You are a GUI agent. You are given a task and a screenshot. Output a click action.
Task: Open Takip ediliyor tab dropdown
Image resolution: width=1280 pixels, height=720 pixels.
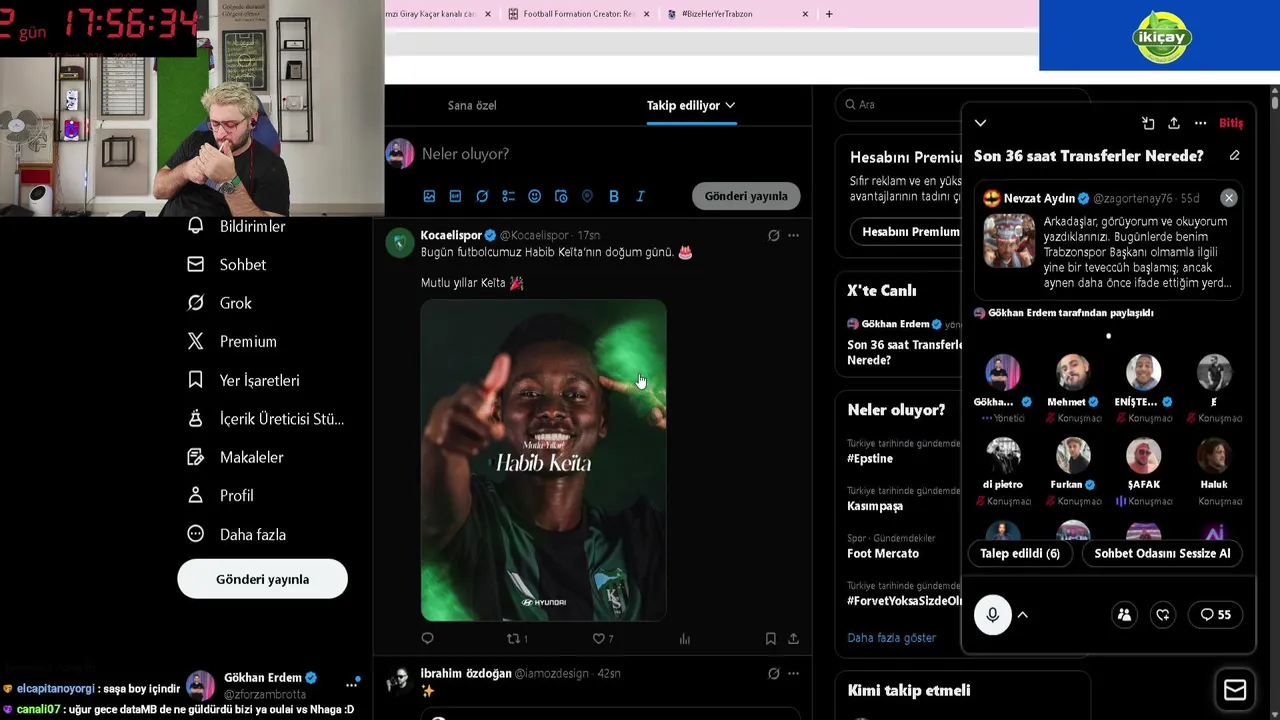pos(691,105)
